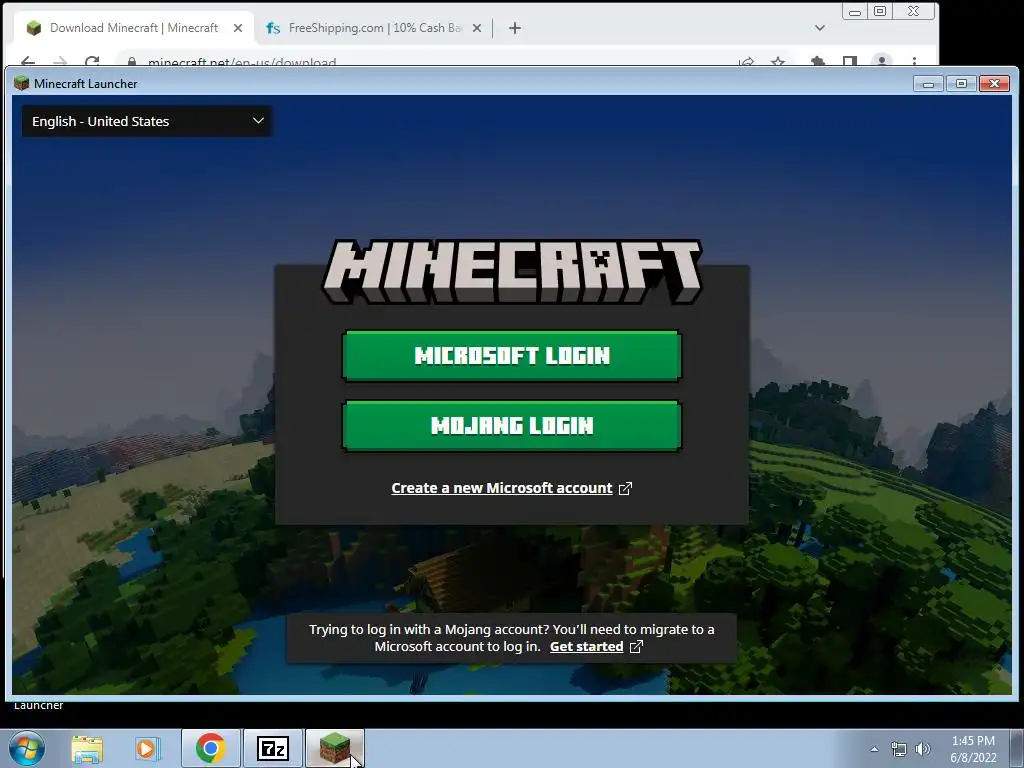Close the FreeShipping.com Chrome tab

click(477, 28)
